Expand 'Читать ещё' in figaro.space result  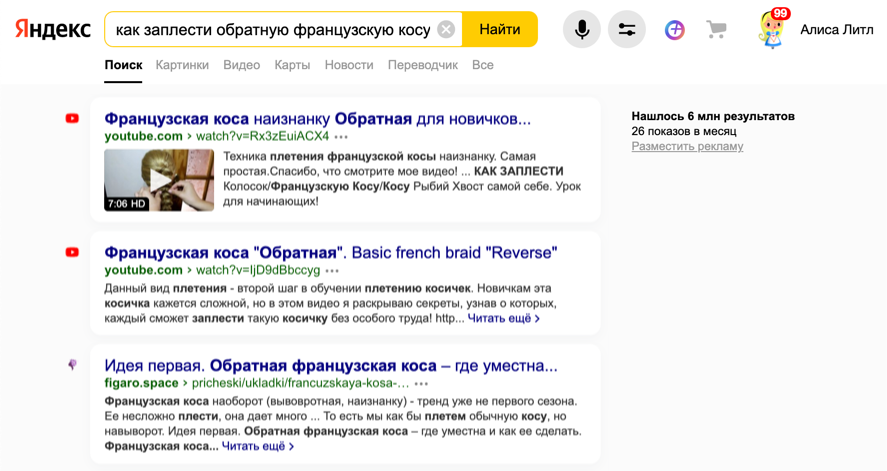coord(258,447)
